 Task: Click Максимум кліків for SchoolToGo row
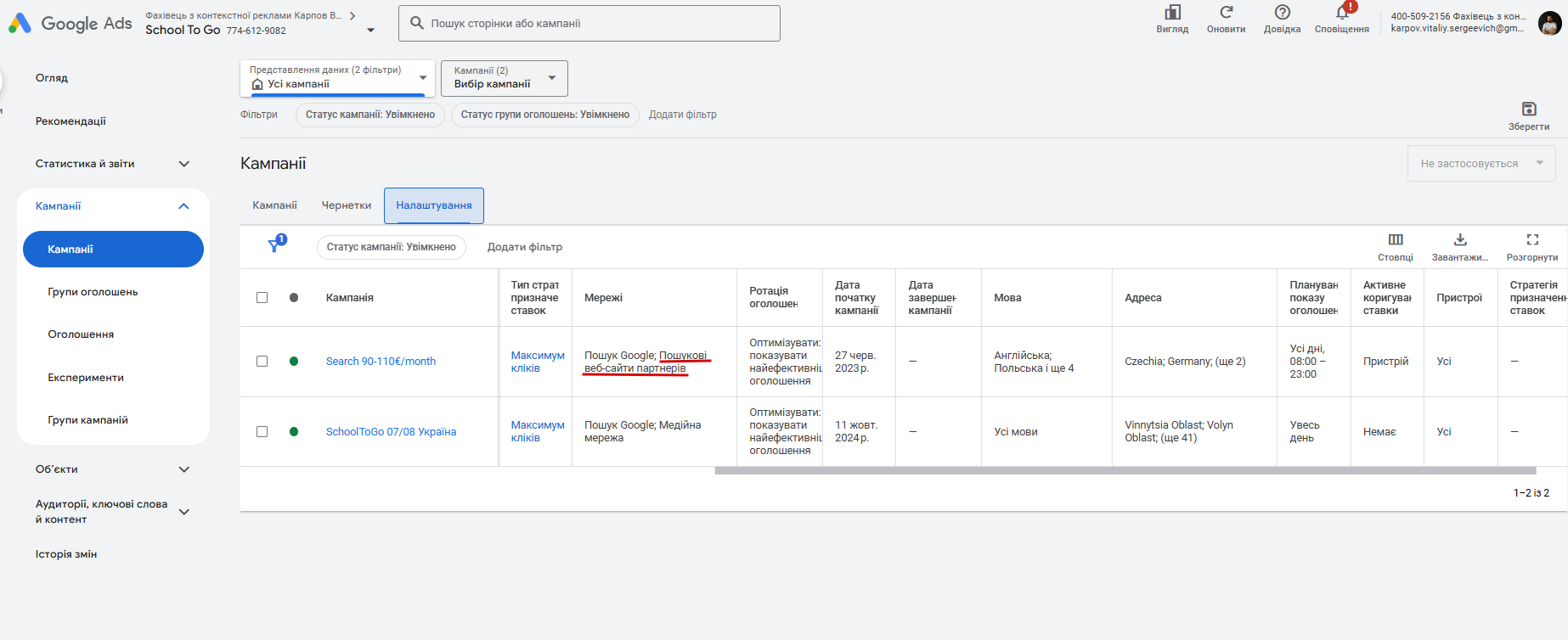pyautogui.click(x=538, y=431)
